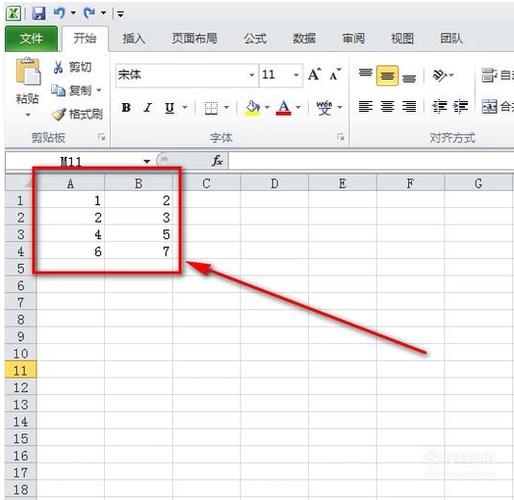Switch to the 插入 Insert tab
514x500 pixels.
(x=134, y=39)
